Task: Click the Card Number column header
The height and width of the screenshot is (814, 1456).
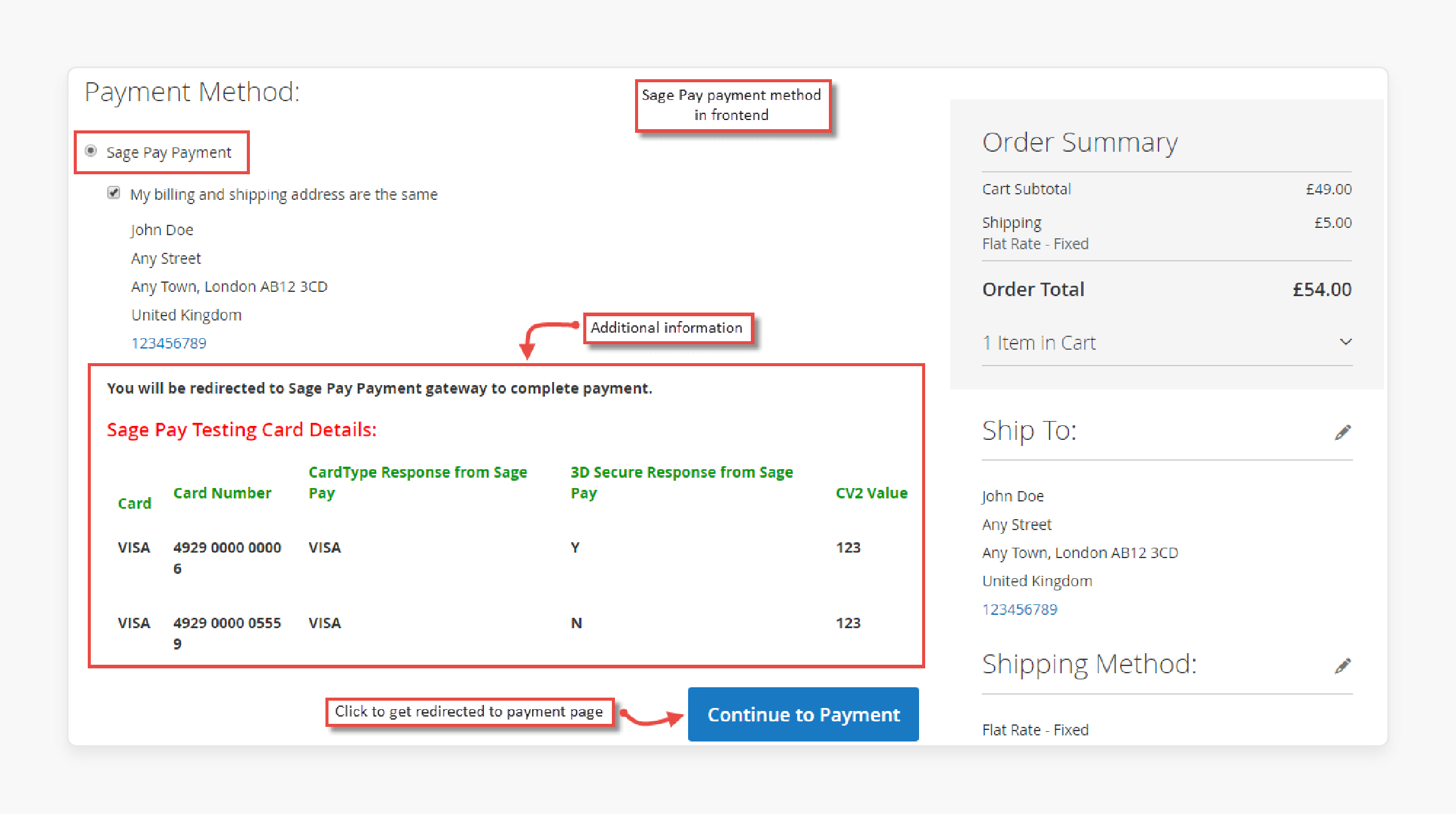Action: tap(222, 493)
